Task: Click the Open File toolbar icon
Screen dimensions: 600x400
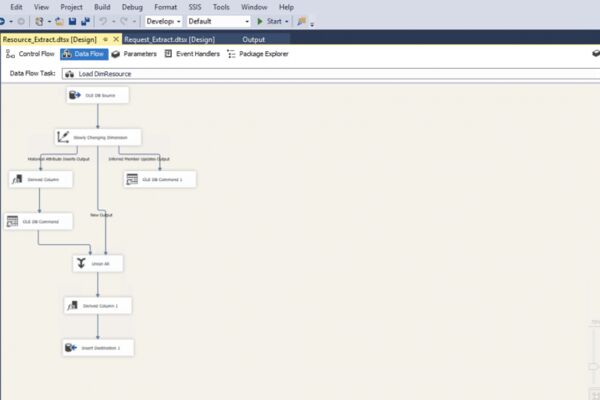Action: (59, 21)
